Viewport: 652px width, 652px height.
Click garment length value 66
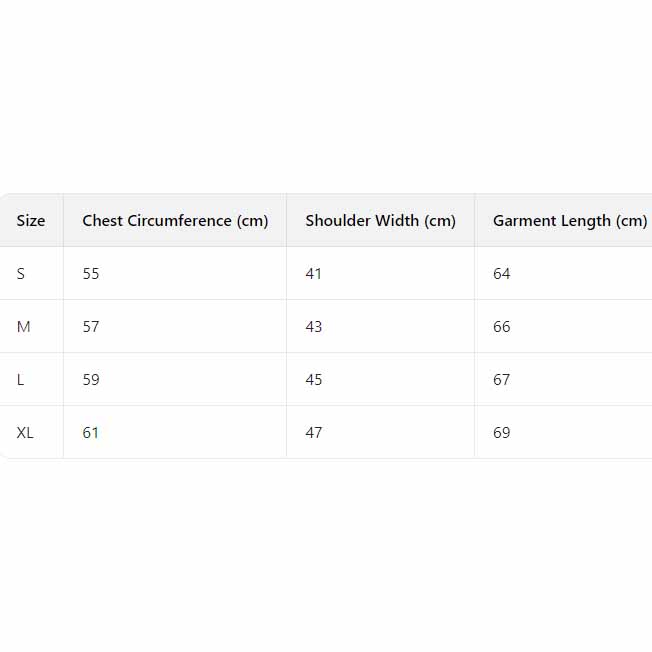502,327
